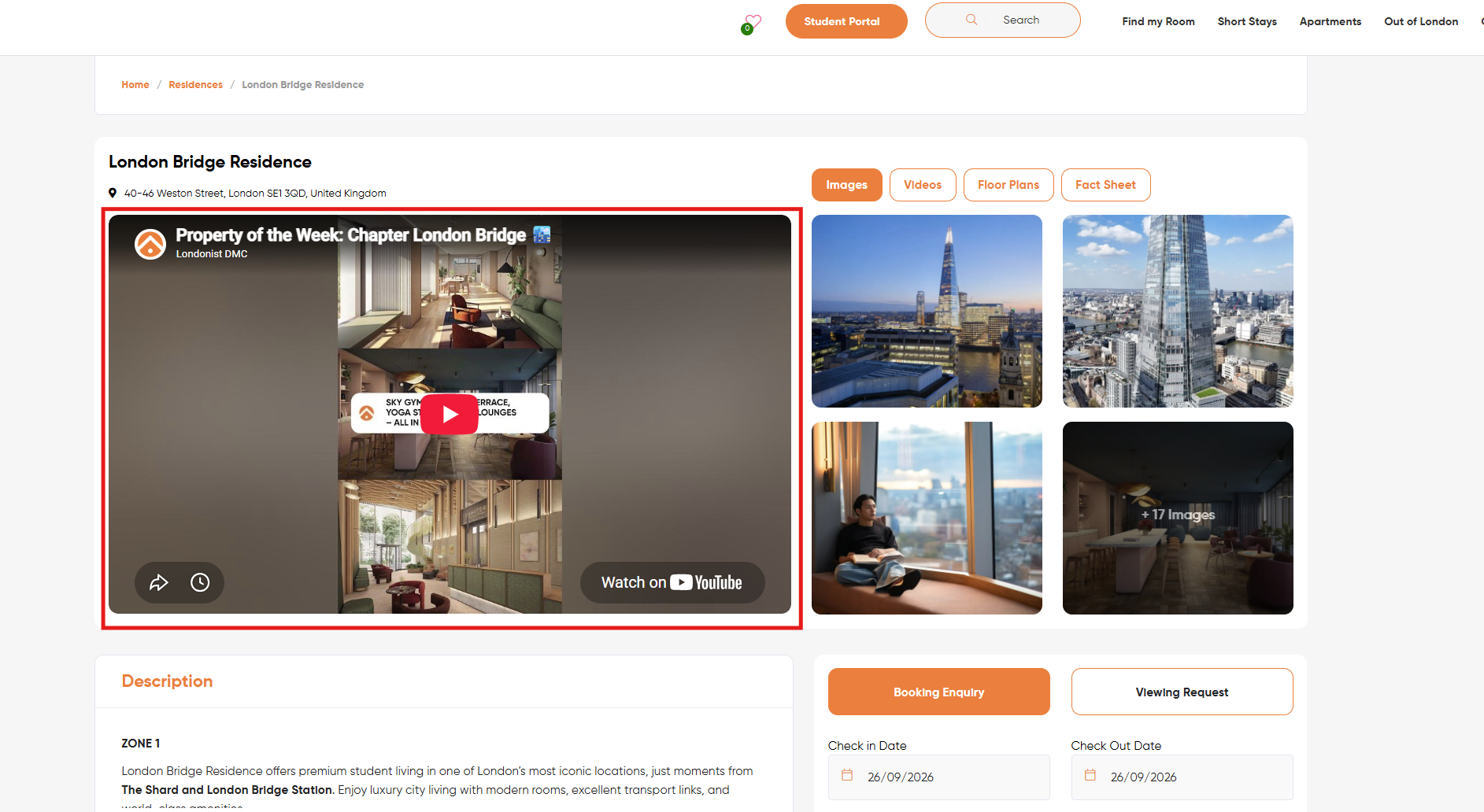Open the Student Portal
The width and height of the screenshot is (1484, 812).
[x=846, y=21]
